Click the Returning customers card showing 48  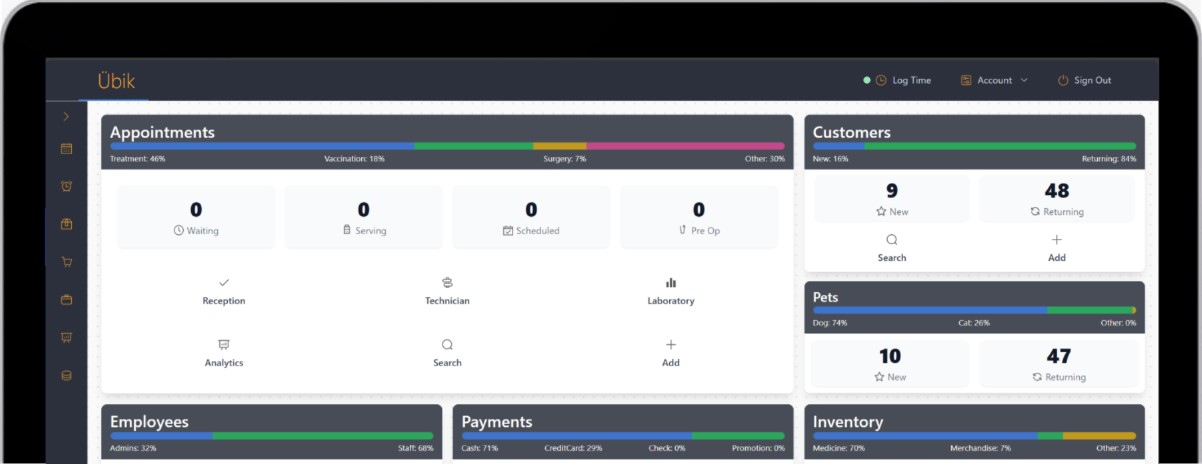[x=1056, y=198]
